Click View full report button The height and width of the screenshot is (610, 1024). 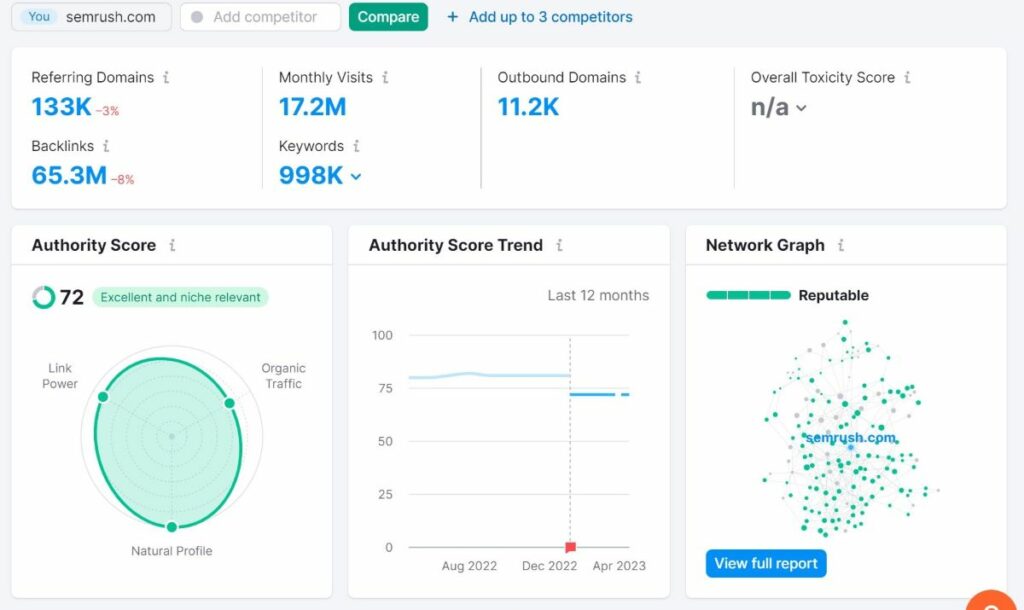point(766,564)
